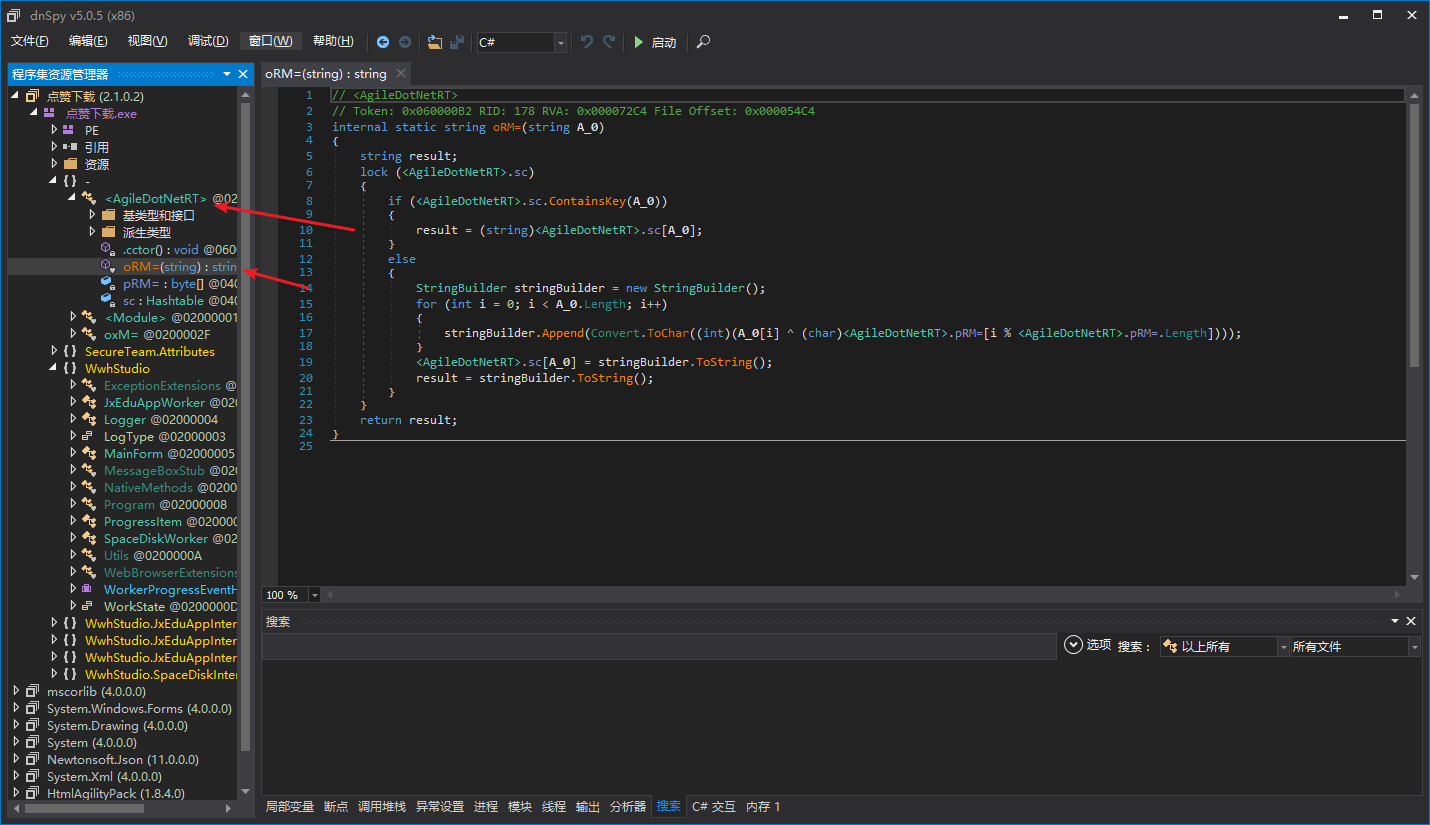Open the 所有文件 search scope dropdown
This screenshot has height=825, width=1430.
(1414, 647)
